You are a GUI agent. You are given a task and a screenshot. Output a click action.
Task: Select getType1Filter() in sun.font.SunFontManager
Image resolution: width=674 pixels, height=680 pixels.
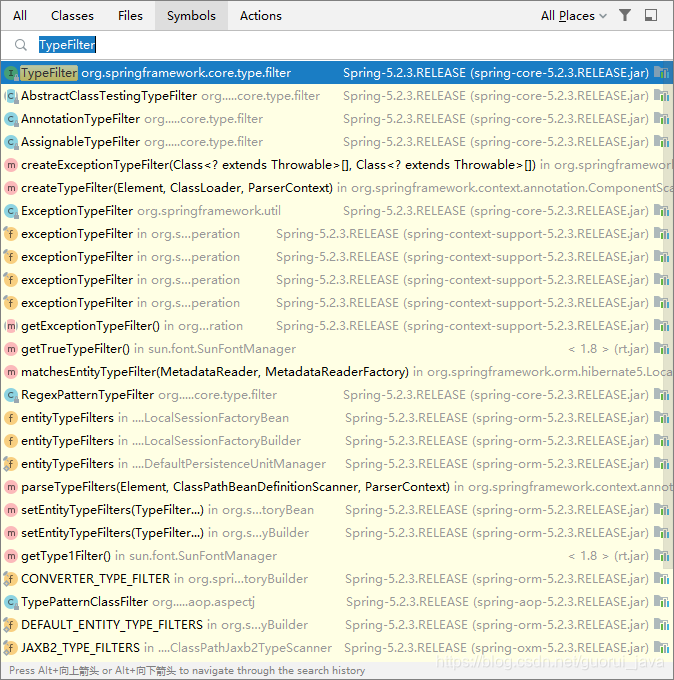pos(337,556)
